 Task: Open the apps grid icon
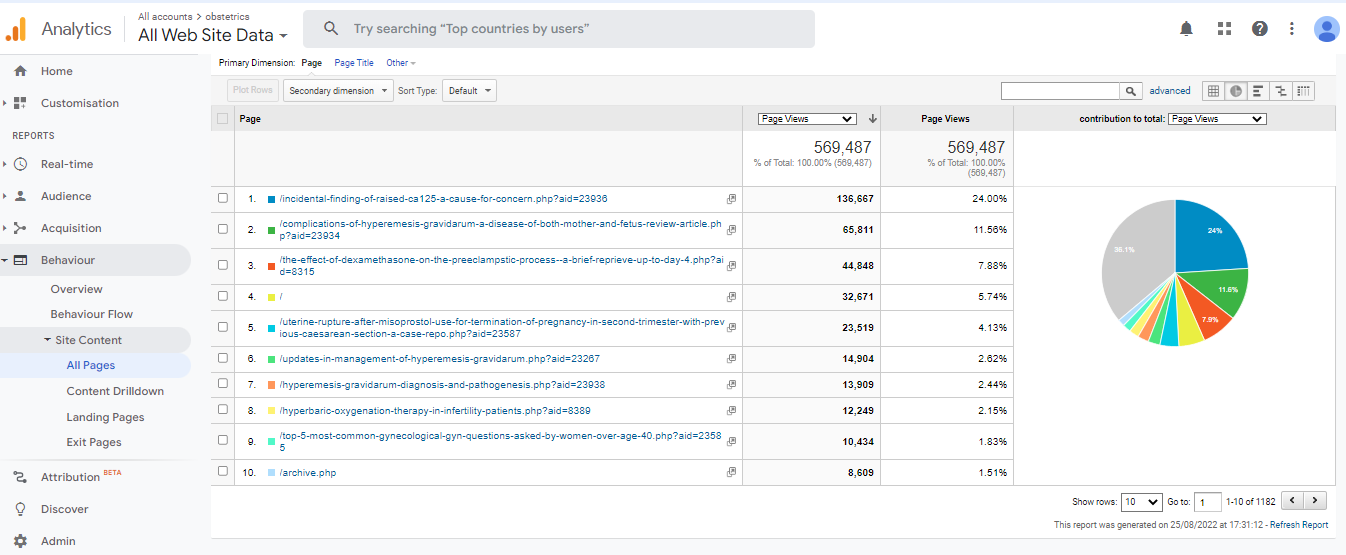click(1224, 29)
